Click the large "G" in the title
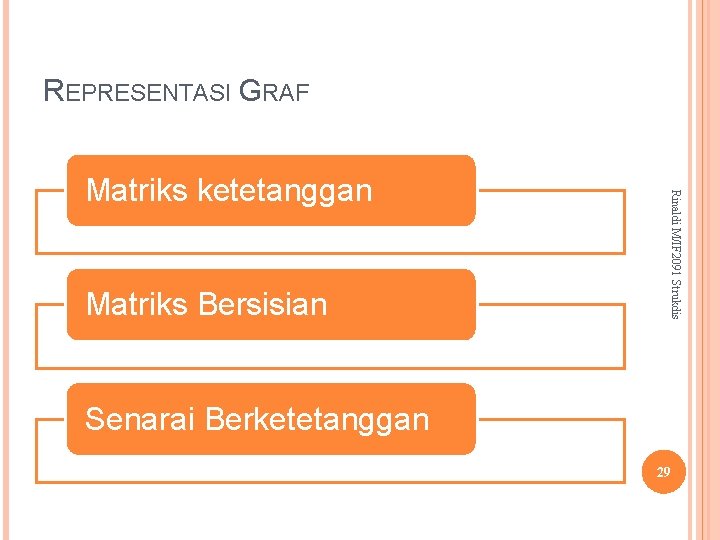The width and height of the screenshot is (720, 540). [x=252, y=92]
